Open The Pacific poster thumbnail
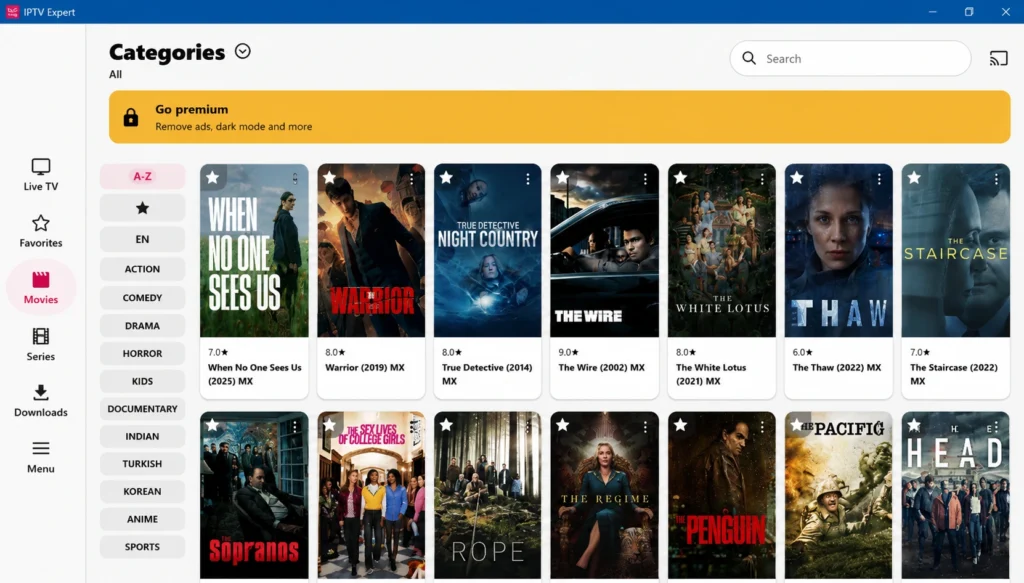1024x583 pixels. [839, 495]
